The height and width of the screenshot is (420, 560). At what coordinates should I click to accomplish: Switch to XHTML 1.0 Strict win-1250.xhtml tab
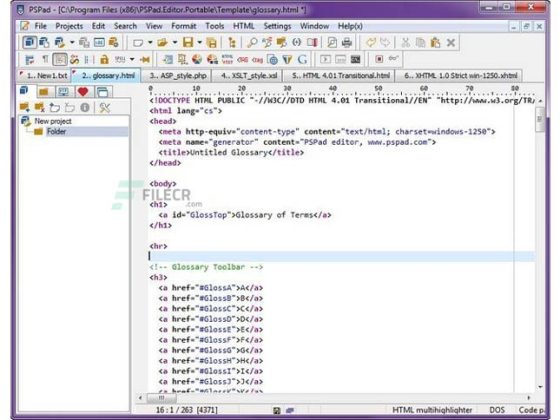(459, 76)
